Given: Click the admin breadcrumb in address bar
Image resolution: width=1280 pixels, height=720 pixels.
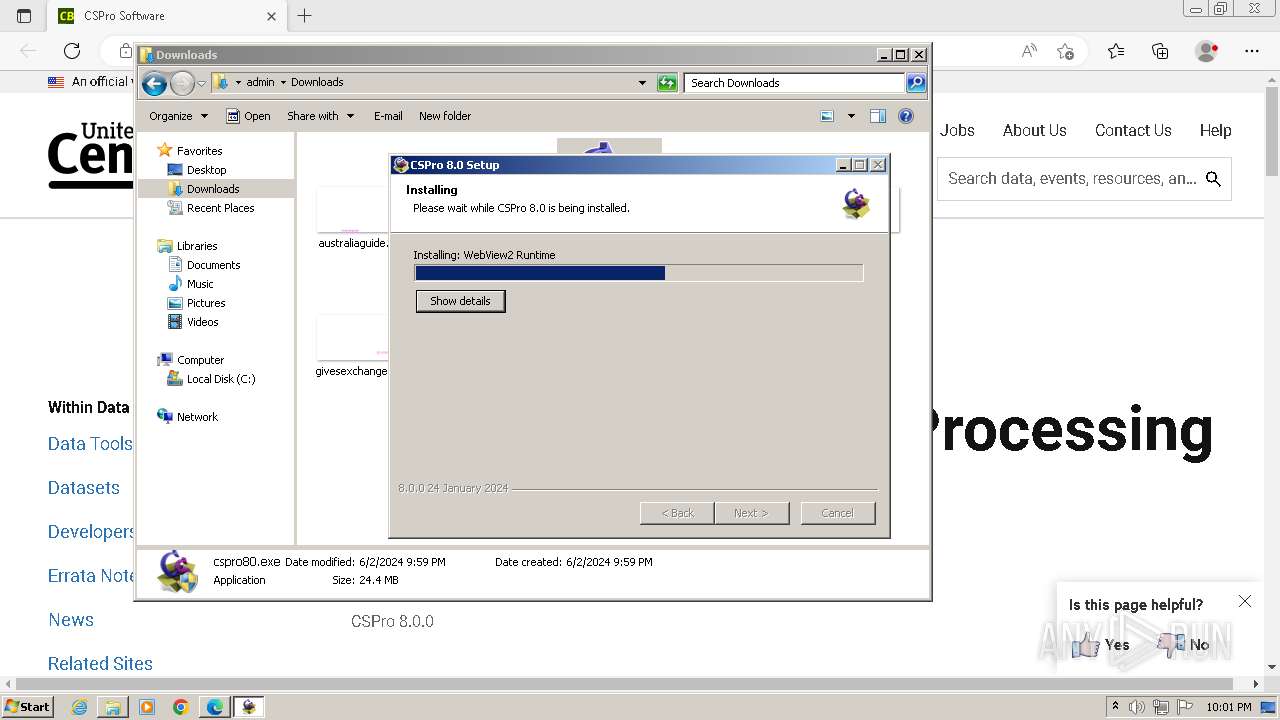Looking at the screenshot, I should tap(260, 83).
